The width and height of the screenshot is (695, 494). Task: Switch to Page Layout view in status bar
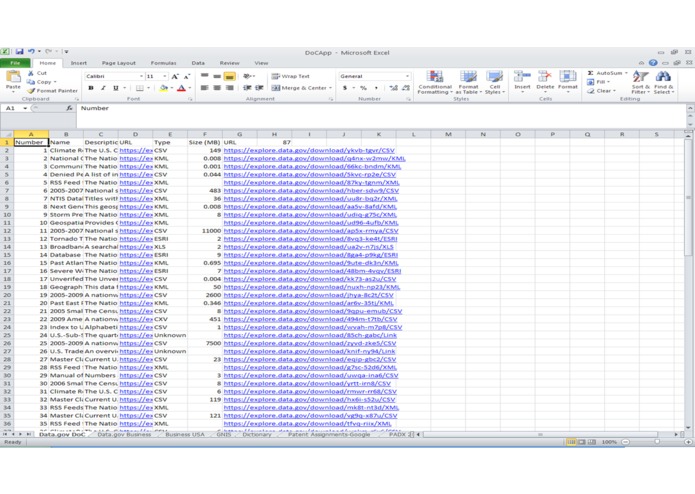582,442
